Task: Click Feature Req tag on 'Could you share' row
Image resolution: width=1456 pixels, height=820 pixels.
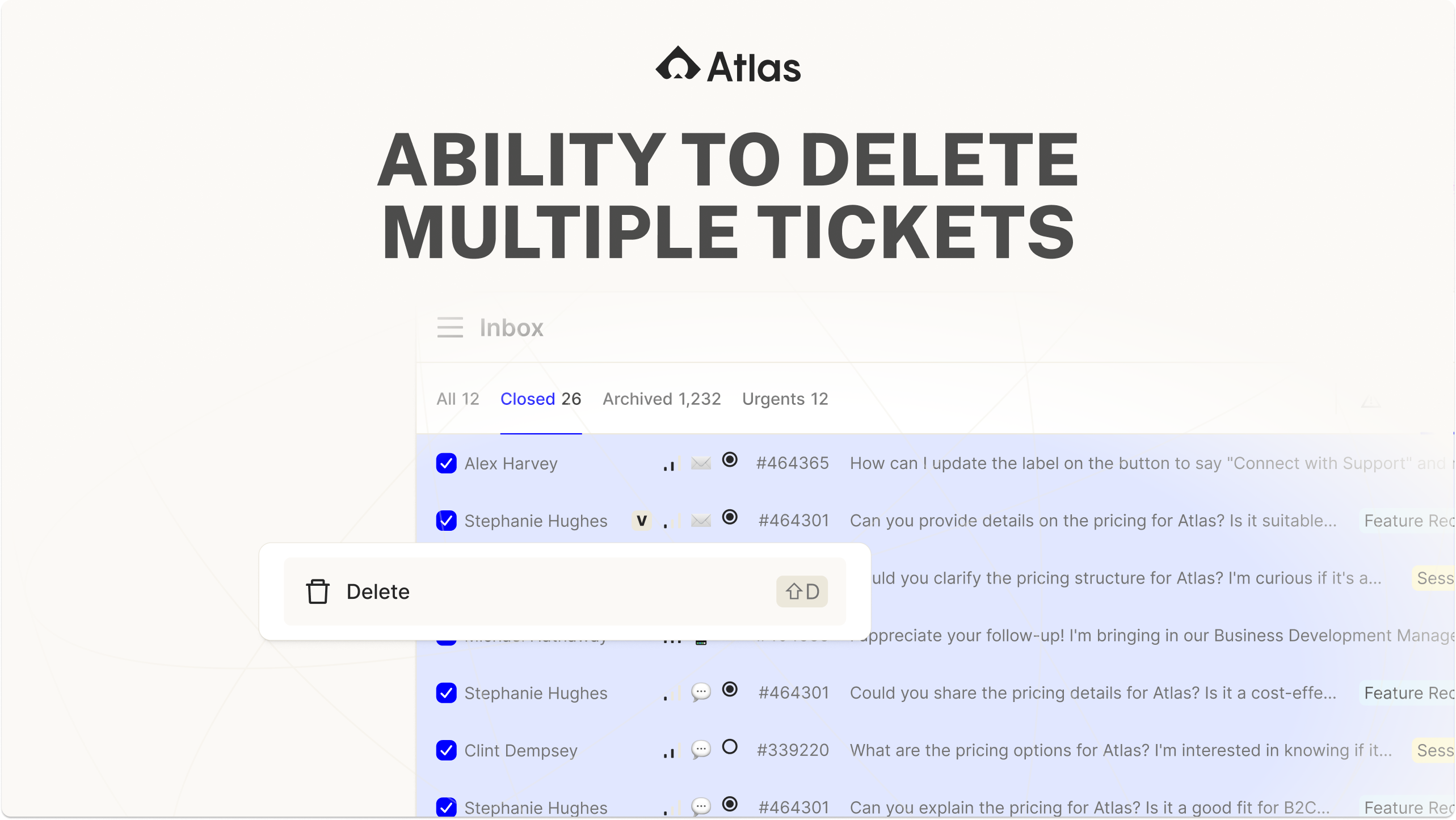Action: click(x=1408, y=693)
